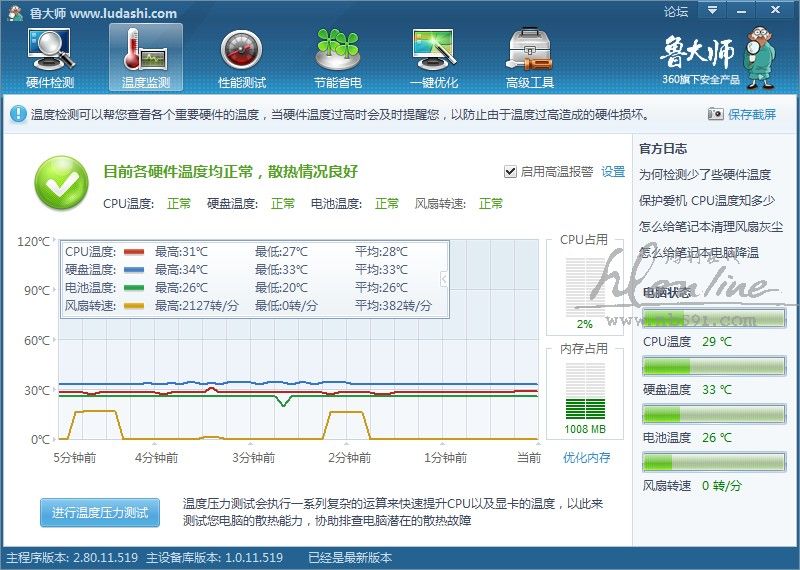Click the 官方日志 heading
The width and height of the screenshot is (800, 570).
[x=663, y=149]
